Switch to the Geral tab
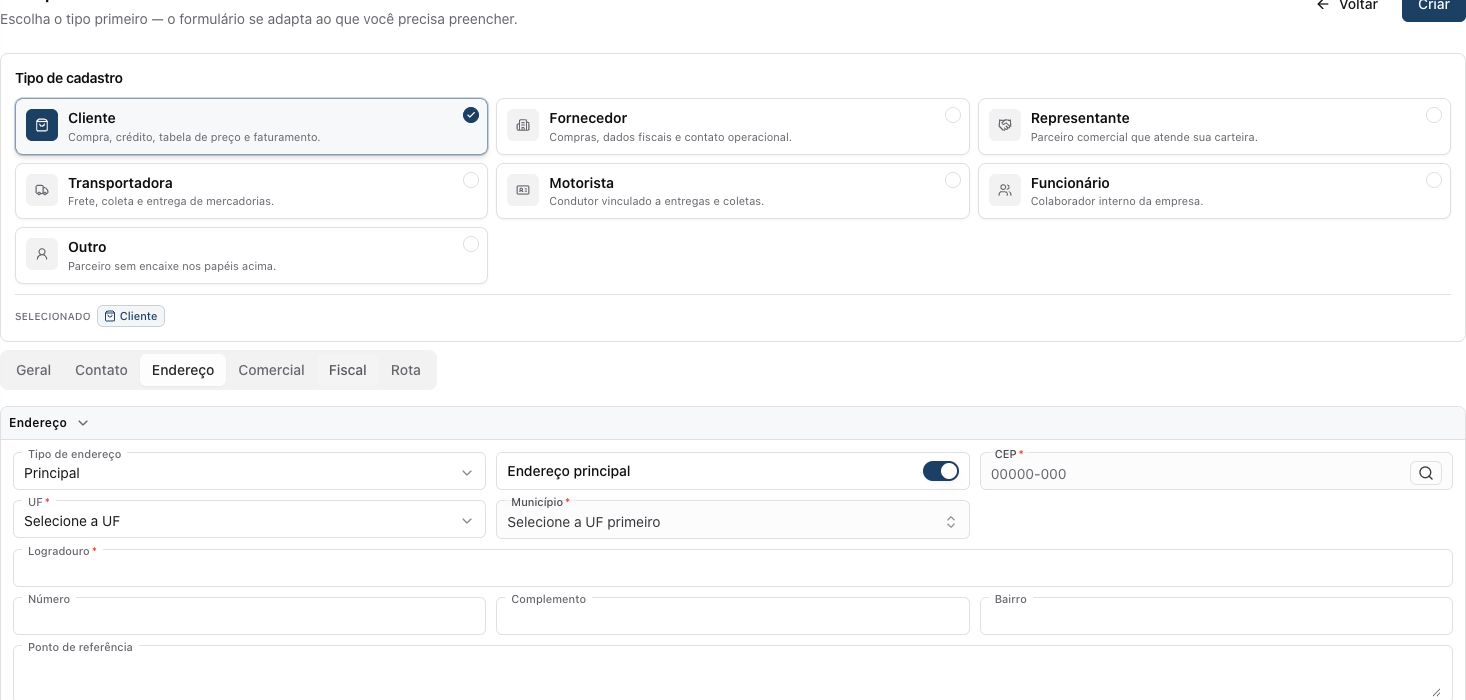The width and height of the screenshot is (1466, 700). tap(34, 370)
